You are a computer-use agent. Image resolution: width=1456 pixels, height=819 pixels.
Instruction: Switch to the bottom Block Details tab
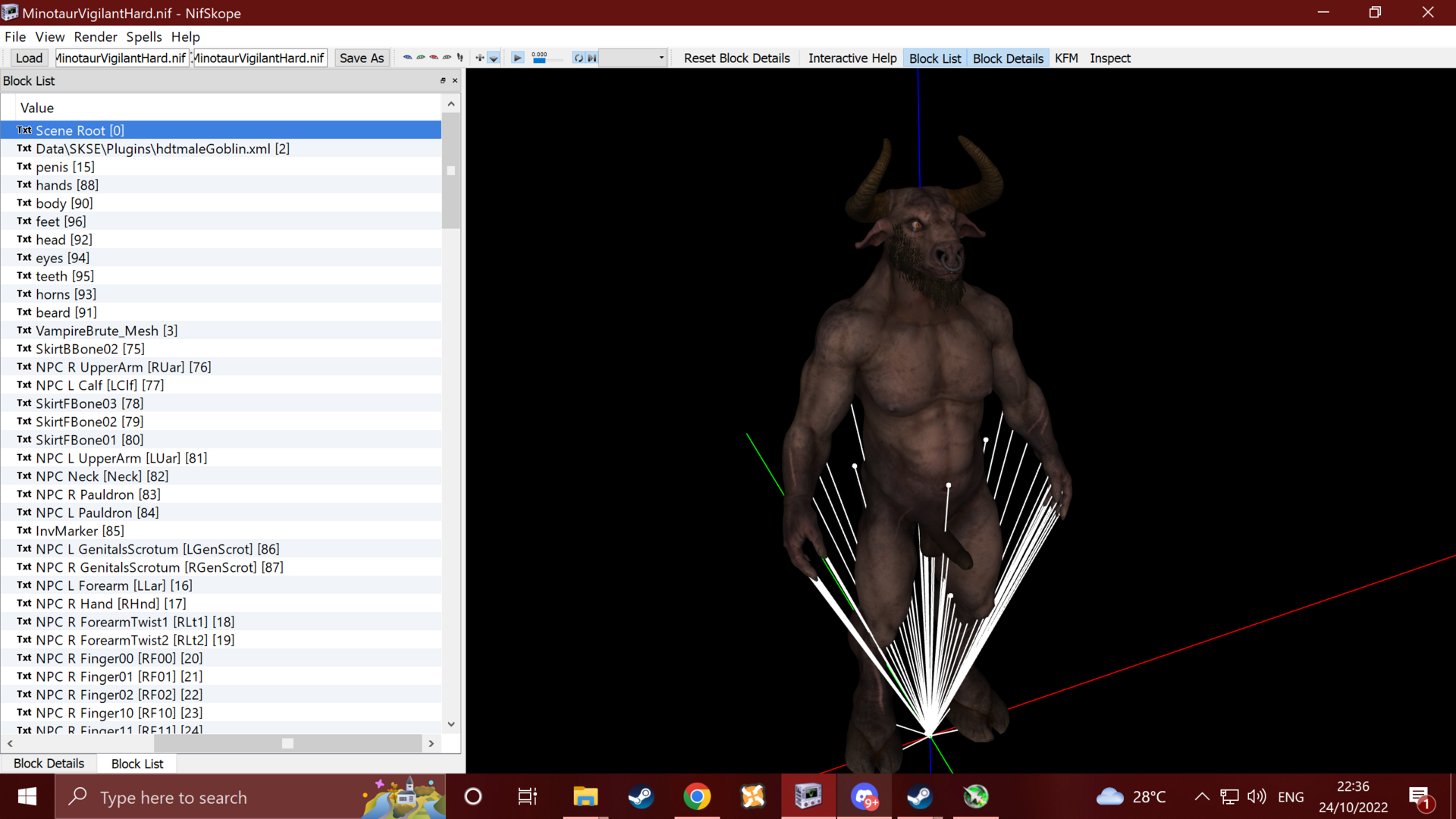(x=49, y=763)
